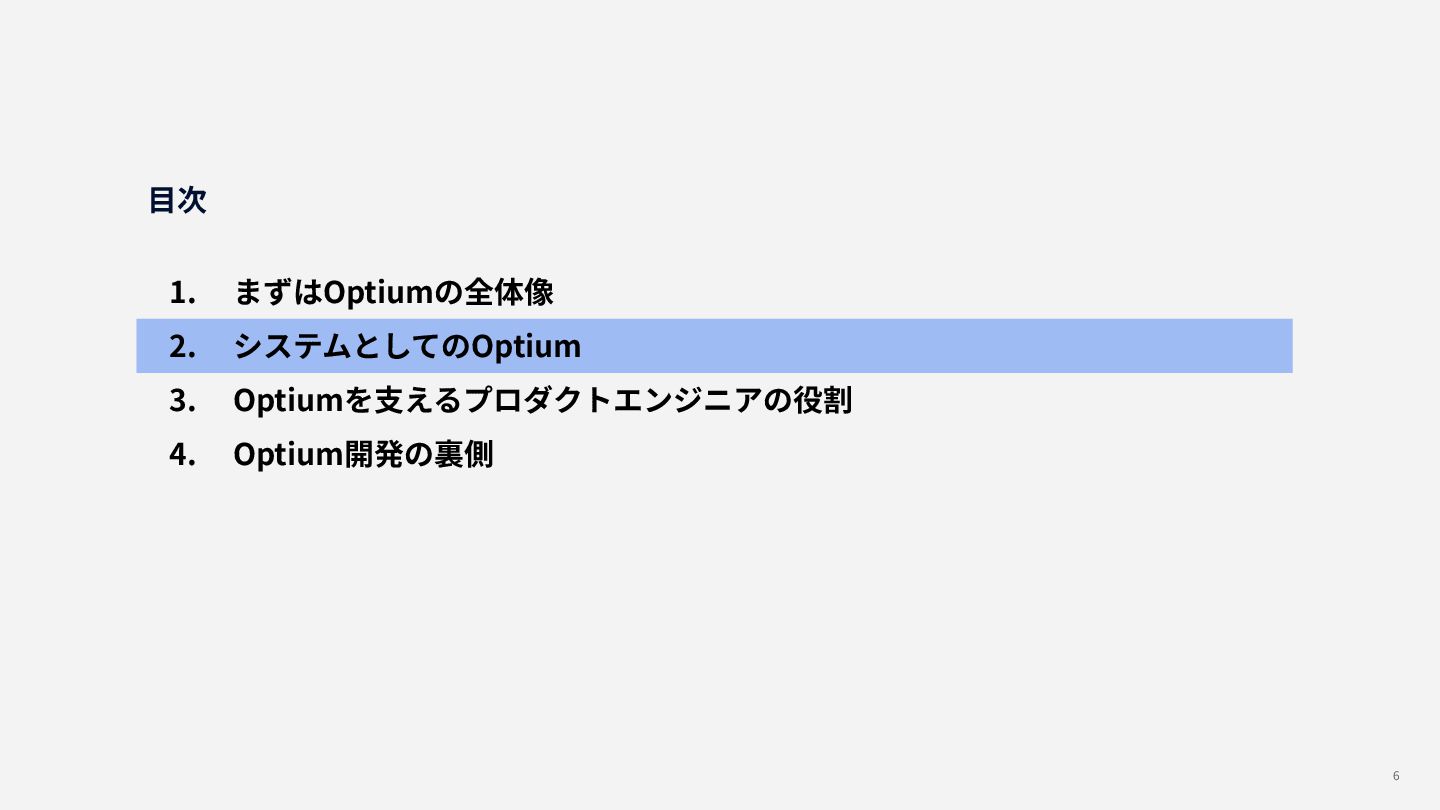Select the Optiumを支えるプロダクトエンジニアの役割 line

[x=542, y=401]
